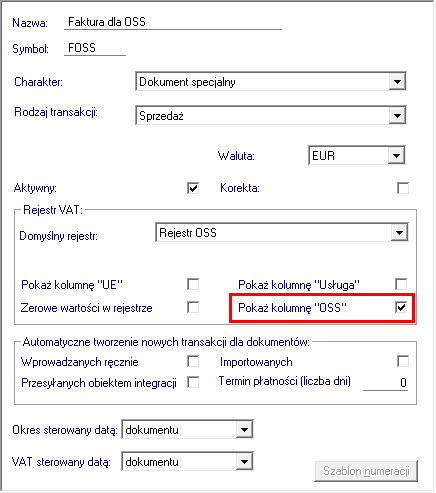Enable Zerowe wartości w rejestrze
Screen dimensions: 436x493
[193, 307]
